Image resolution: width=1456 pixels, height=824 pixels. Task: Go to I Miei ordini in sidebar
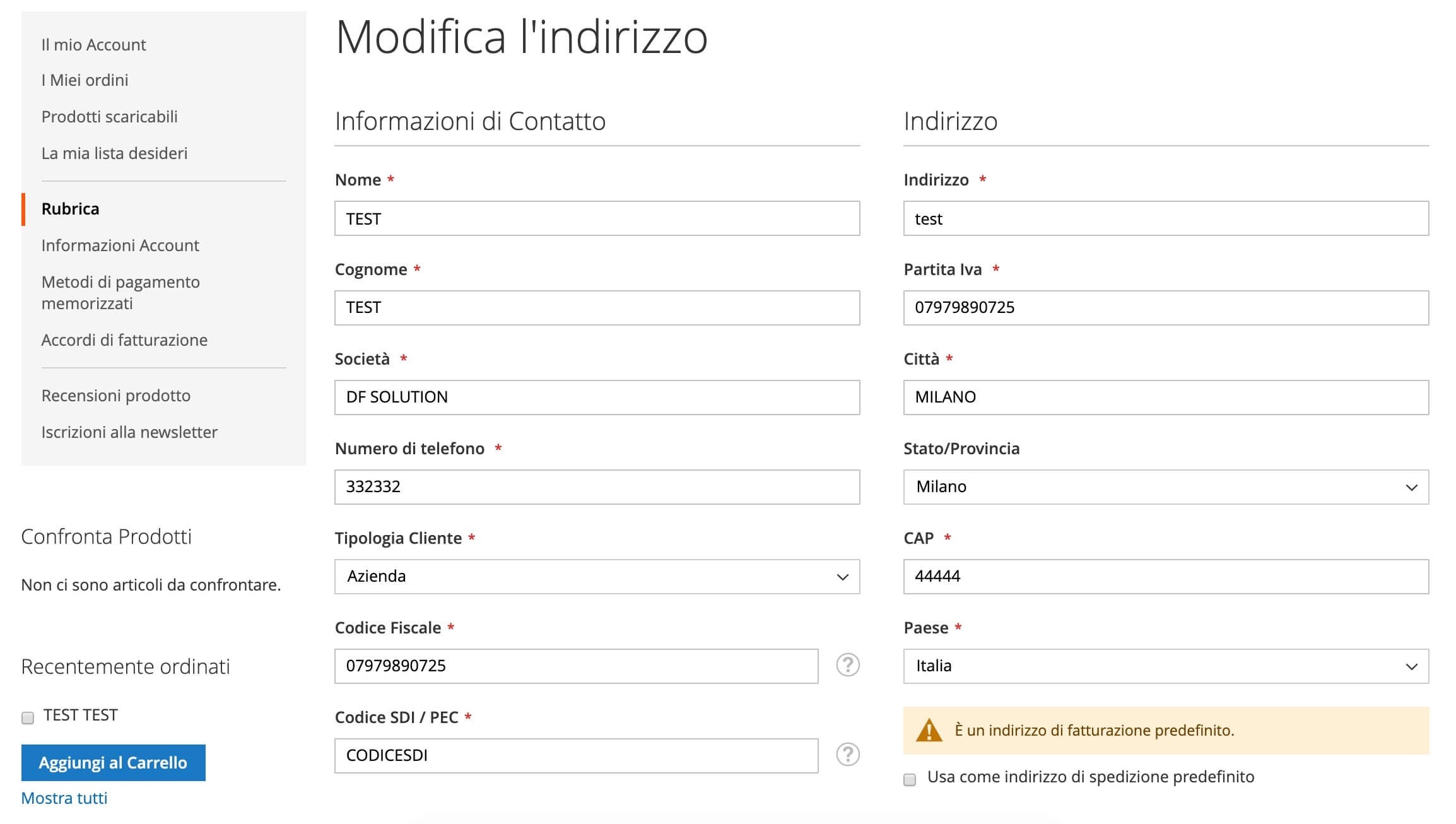85,80
